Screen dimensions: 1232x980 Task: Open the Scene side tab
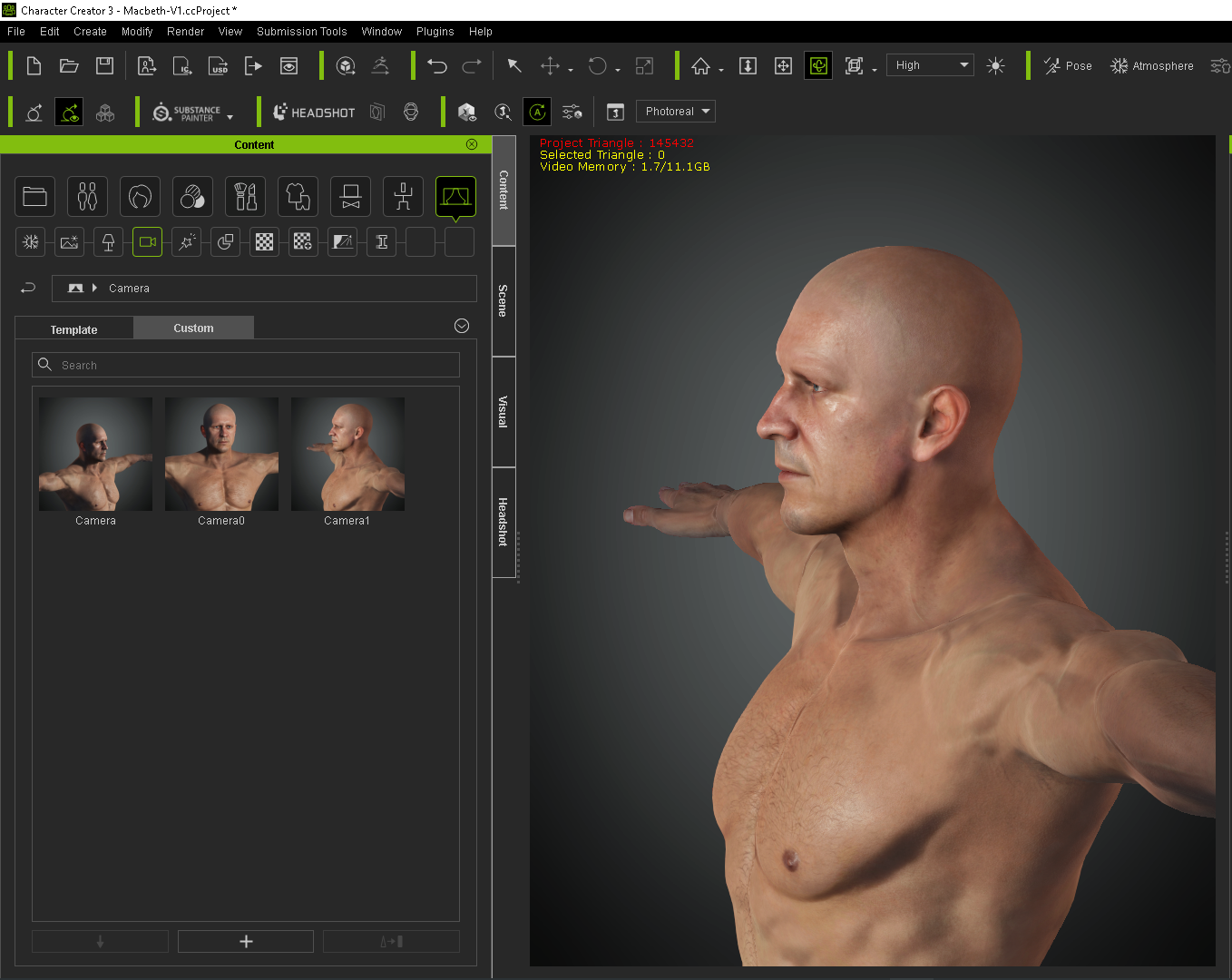tap(504, 300)
